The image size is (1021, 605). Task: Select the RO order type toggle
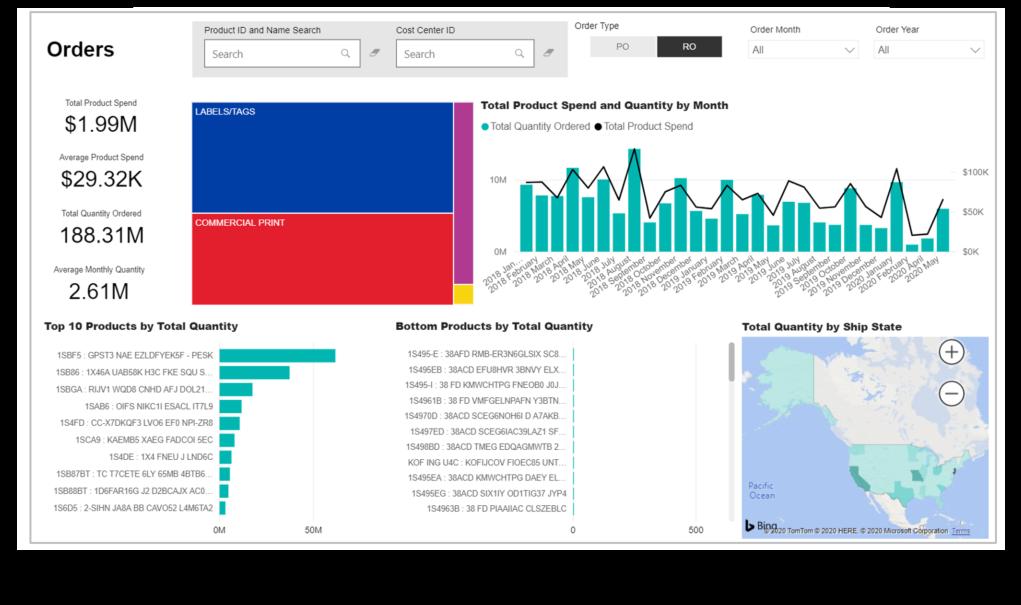point(689,47)
